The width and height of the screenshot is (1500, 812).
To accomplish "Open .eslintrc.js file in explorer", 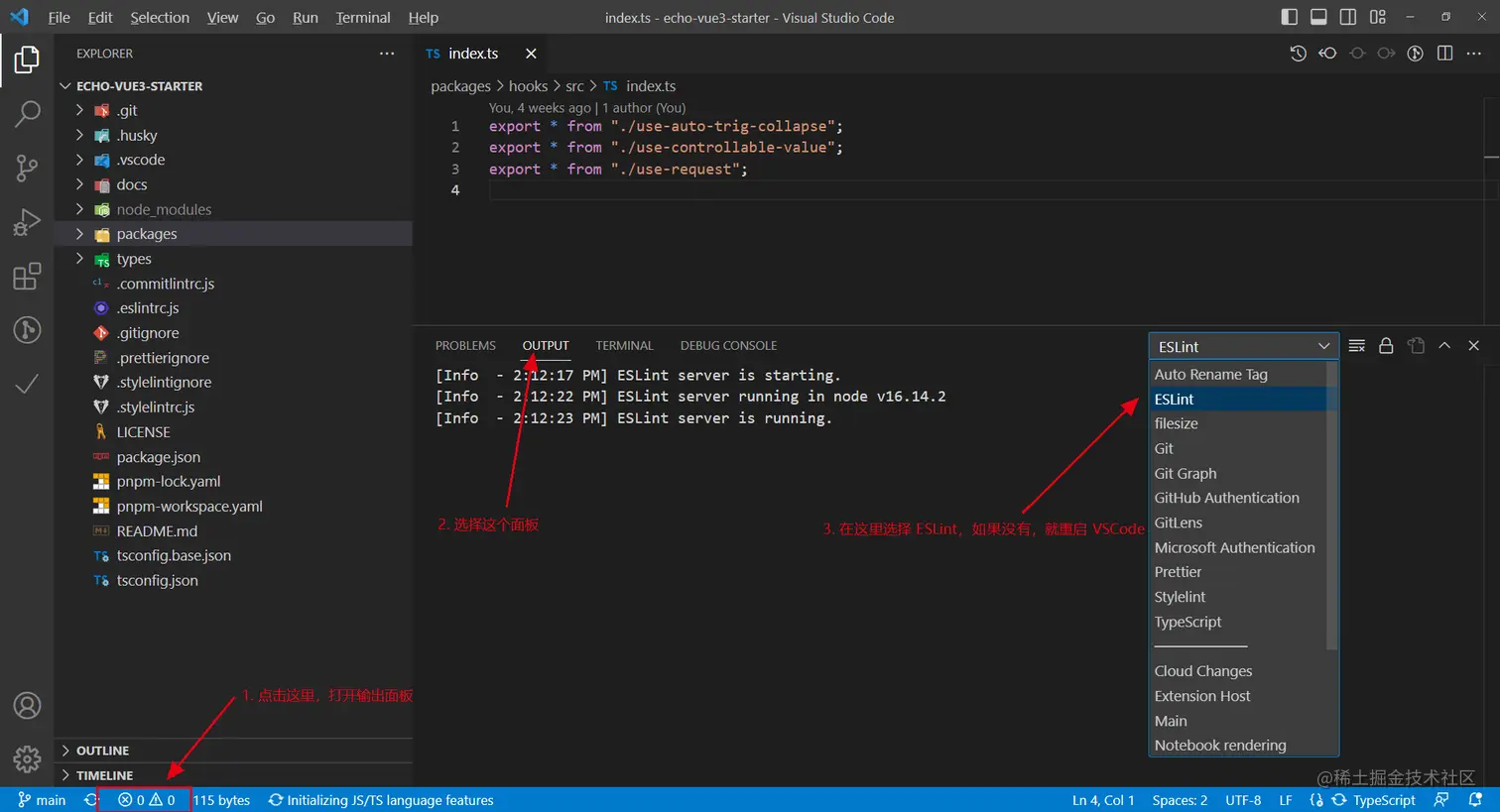I will 148,308.
